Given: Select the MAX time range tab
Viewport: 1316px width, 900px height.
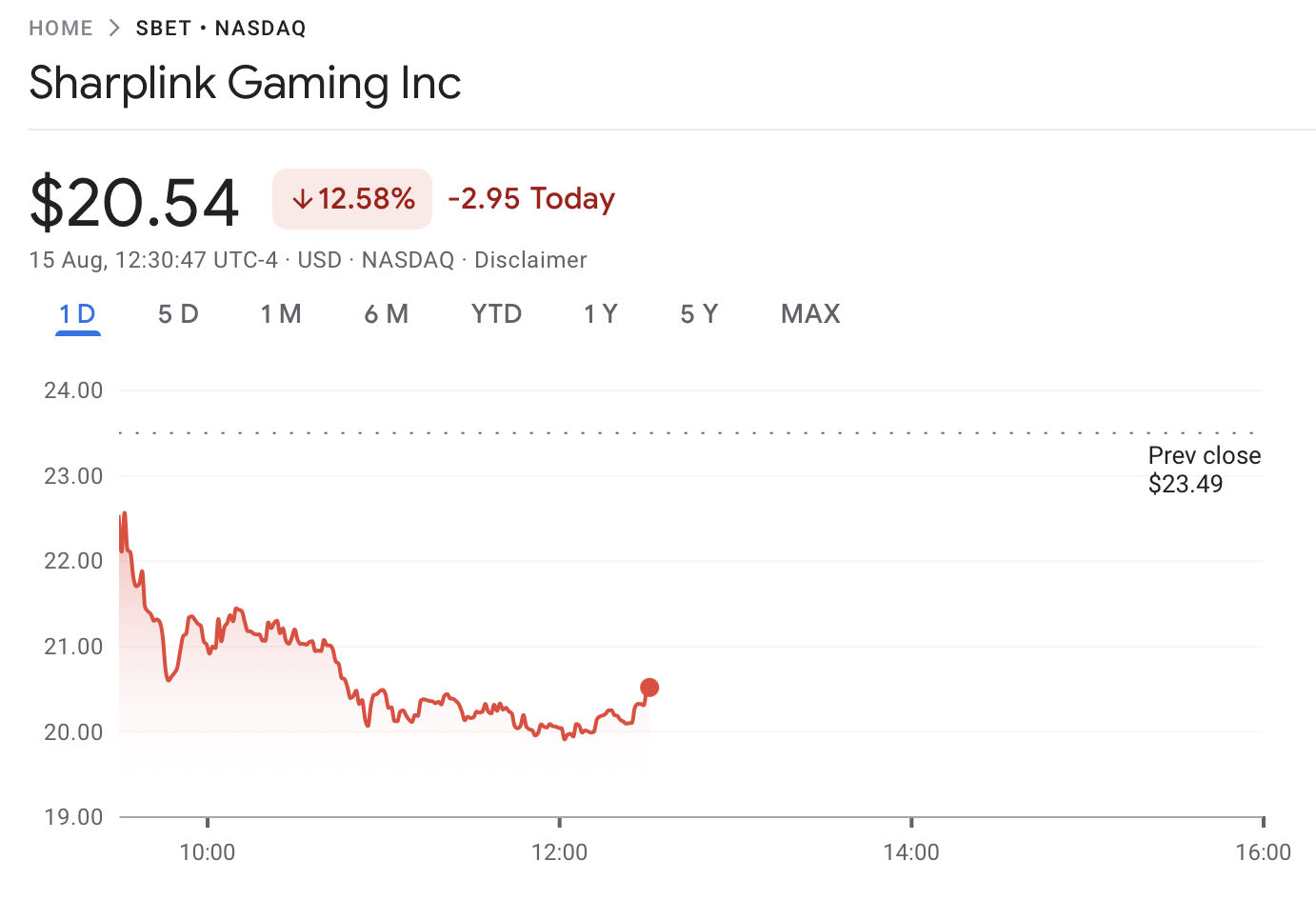Looking at the screenshot, I should [x=810, y=313].
